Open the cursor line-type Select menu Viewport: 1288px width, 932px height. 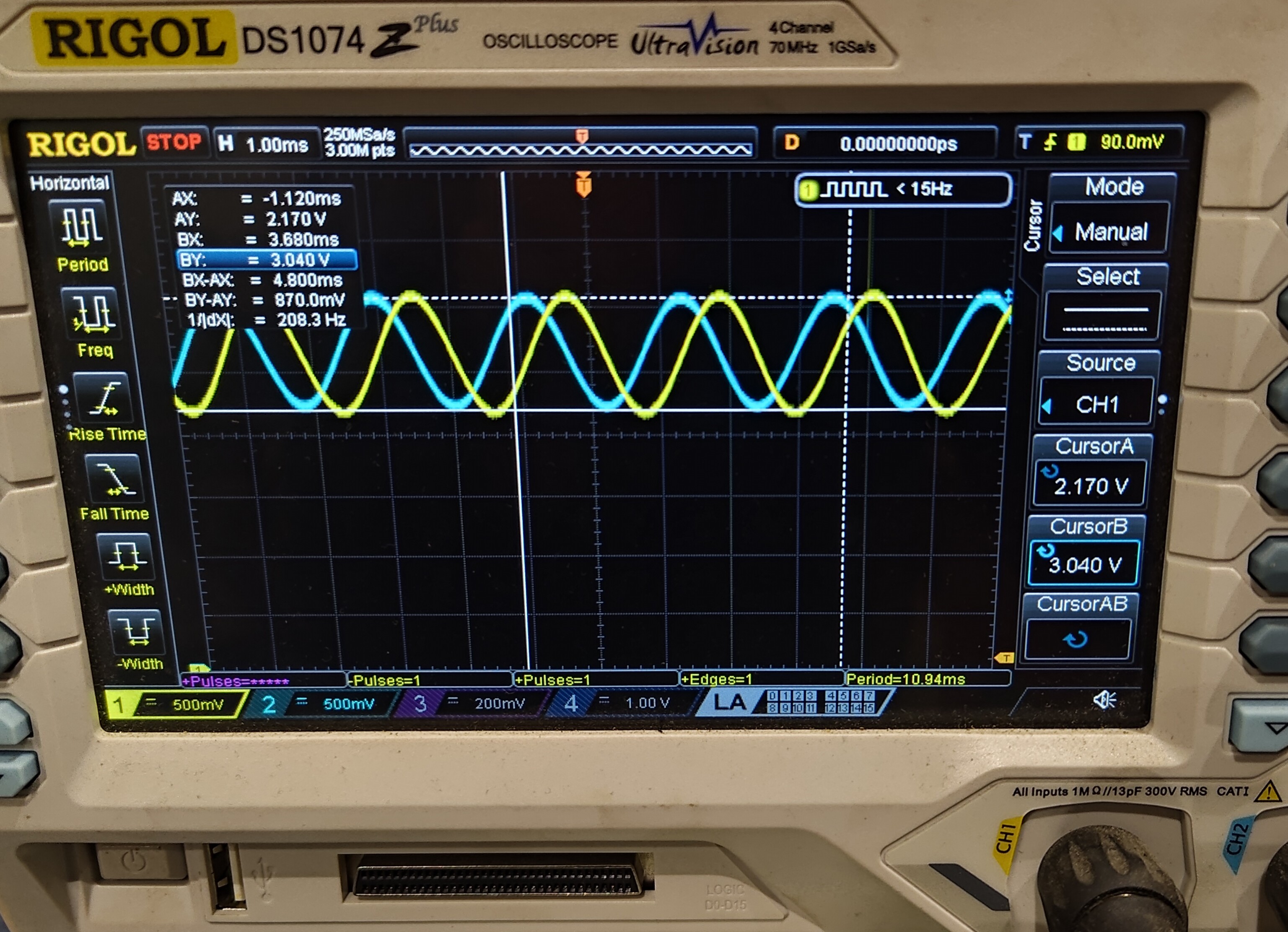click(1103, 317)
